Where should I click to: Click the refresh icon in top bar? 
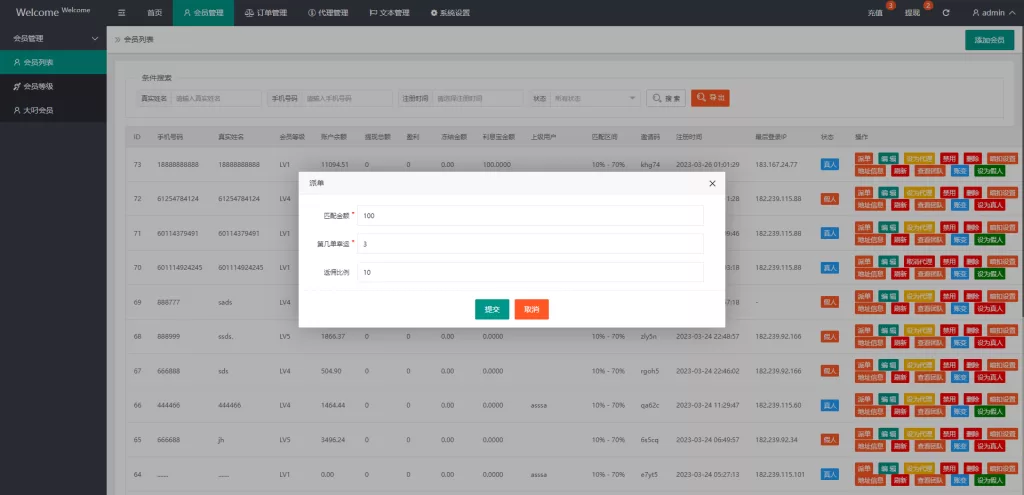[x=946, y=13]
